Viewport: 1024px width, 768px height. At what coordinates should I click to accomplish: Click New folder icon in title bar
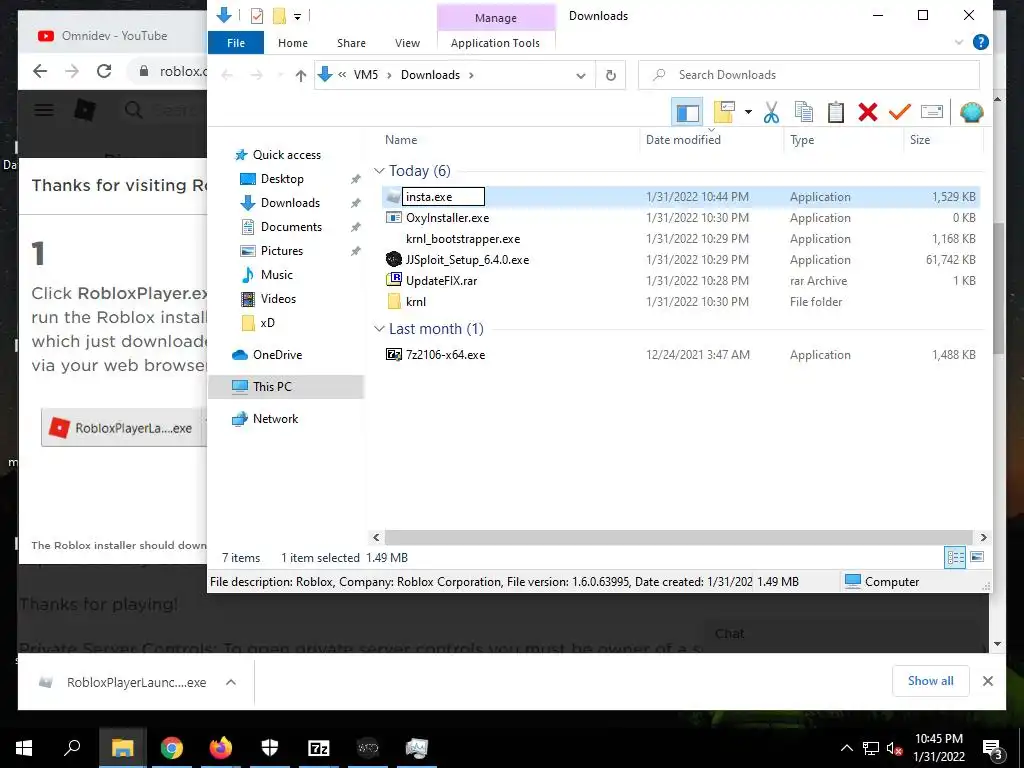[x=279, y=16]
